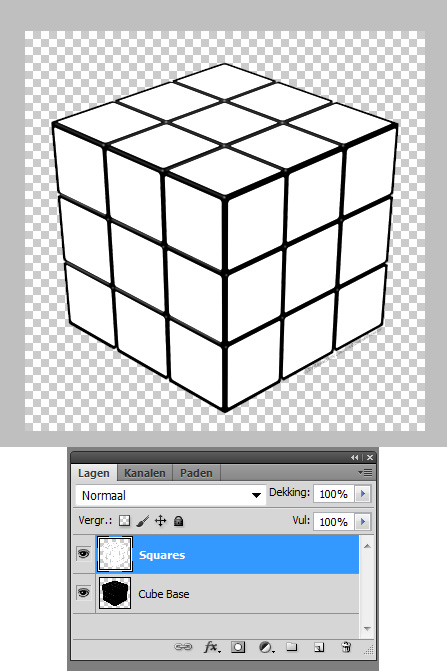This screenshot has height=671, width=447.
Task: Lock all with padlock icon
Action: coord(178,521)
